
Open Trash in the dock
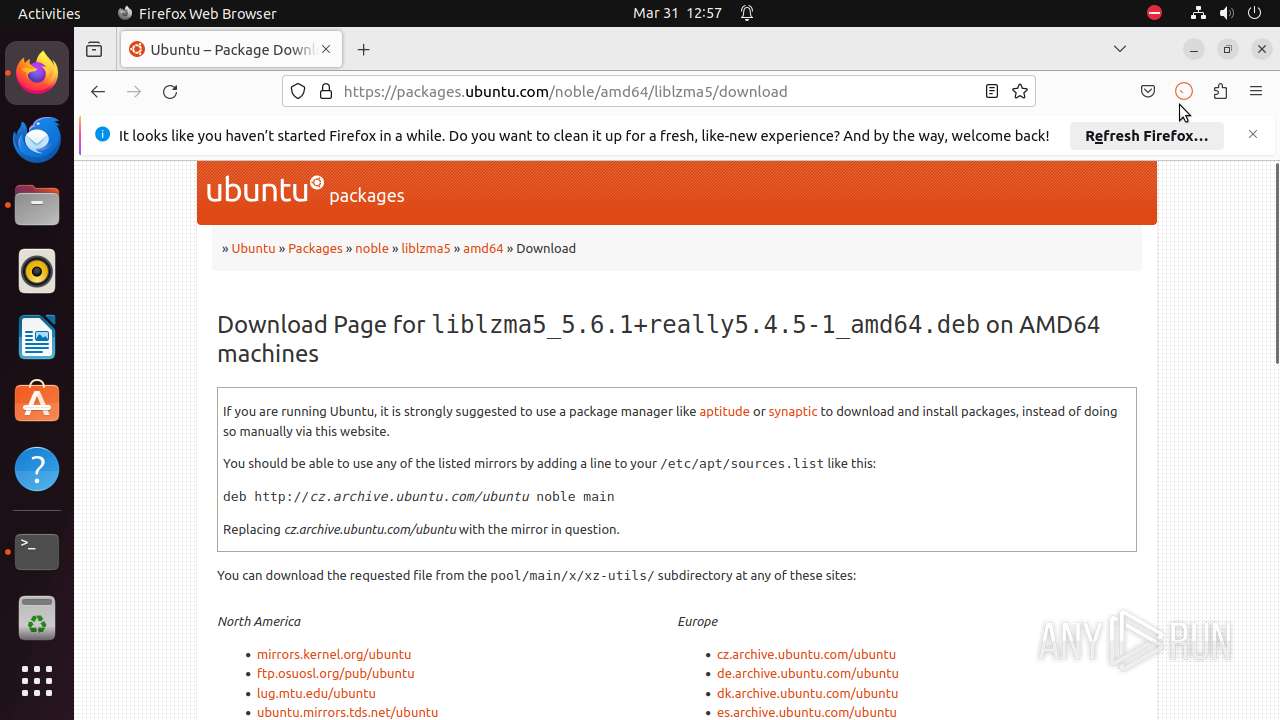(37, 617)
